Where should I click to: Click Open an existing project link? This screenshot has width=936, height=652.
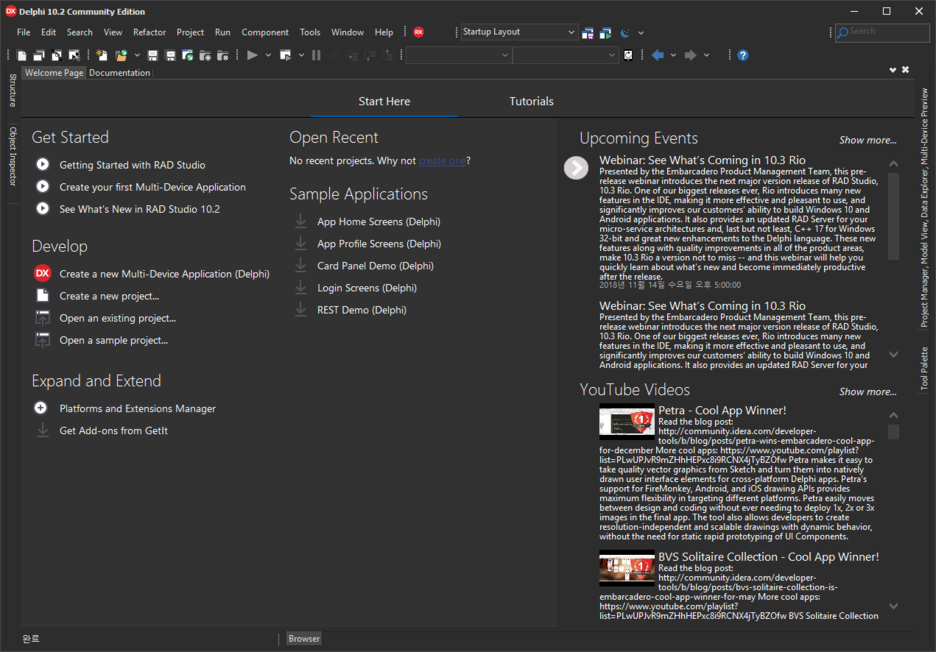pos(118,318)
